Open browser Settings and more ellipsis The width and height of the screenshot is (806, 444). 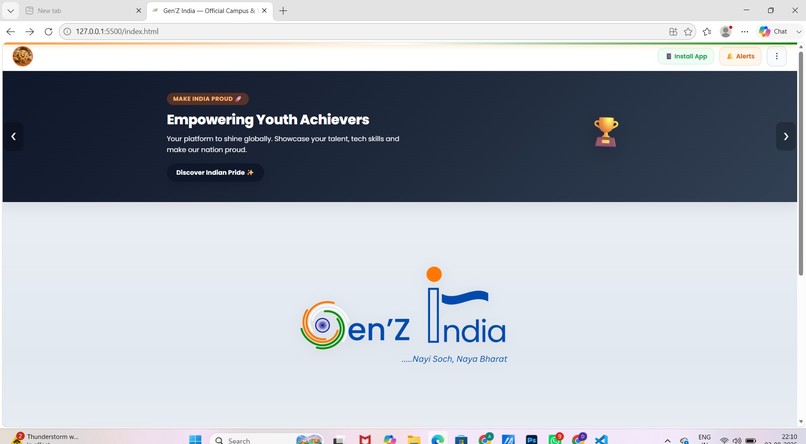(744, 32)
